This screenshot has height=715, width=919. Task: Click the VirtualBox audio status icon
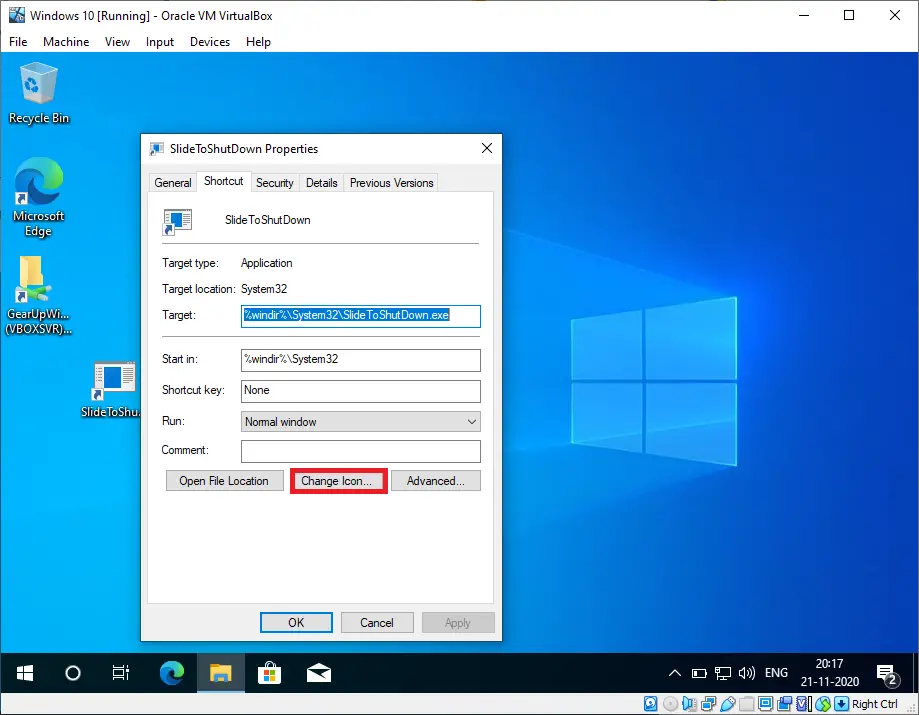[689, 703]
